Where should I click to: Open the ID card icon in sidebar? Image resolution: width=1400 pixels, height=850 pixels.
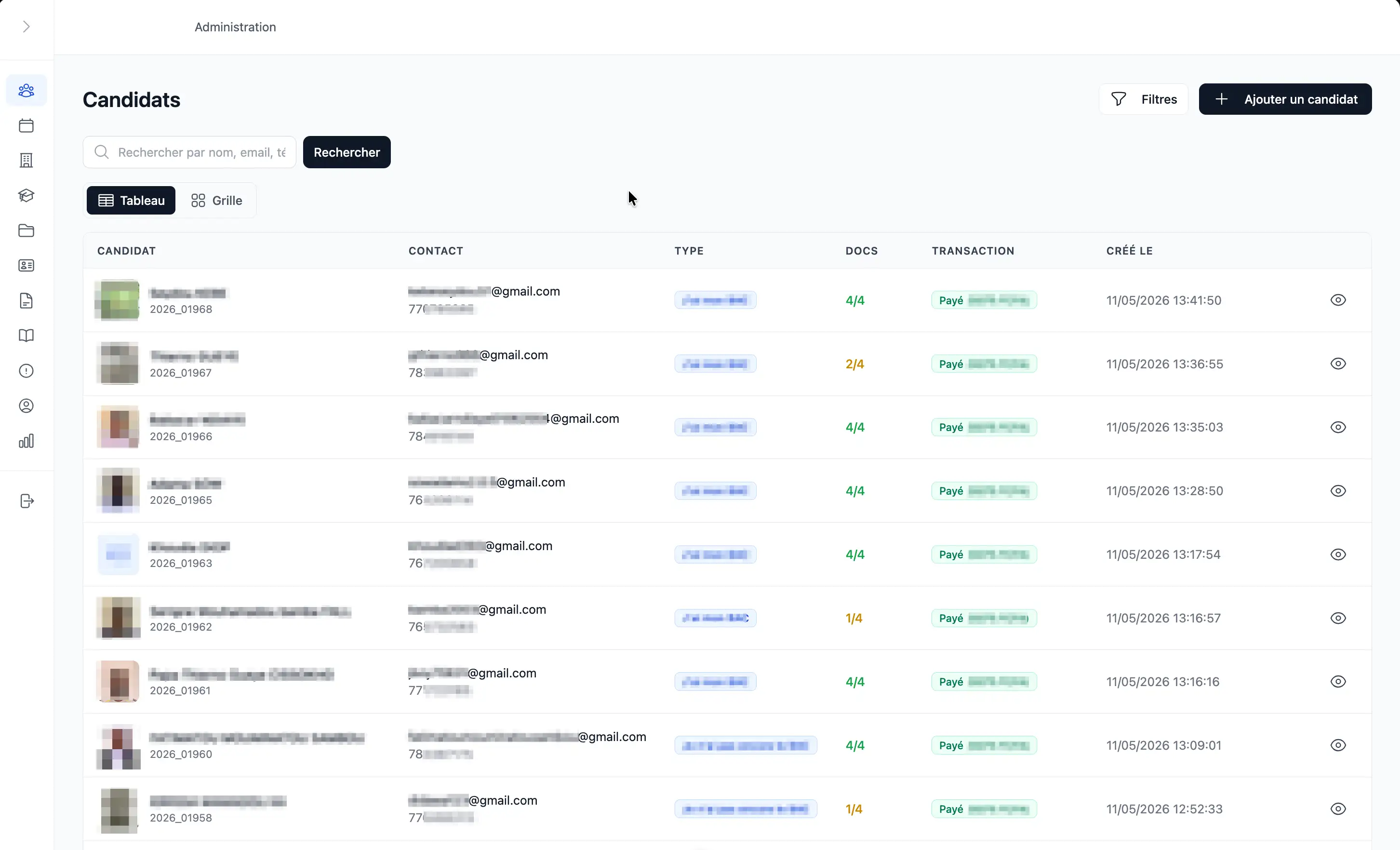point(26,266)
